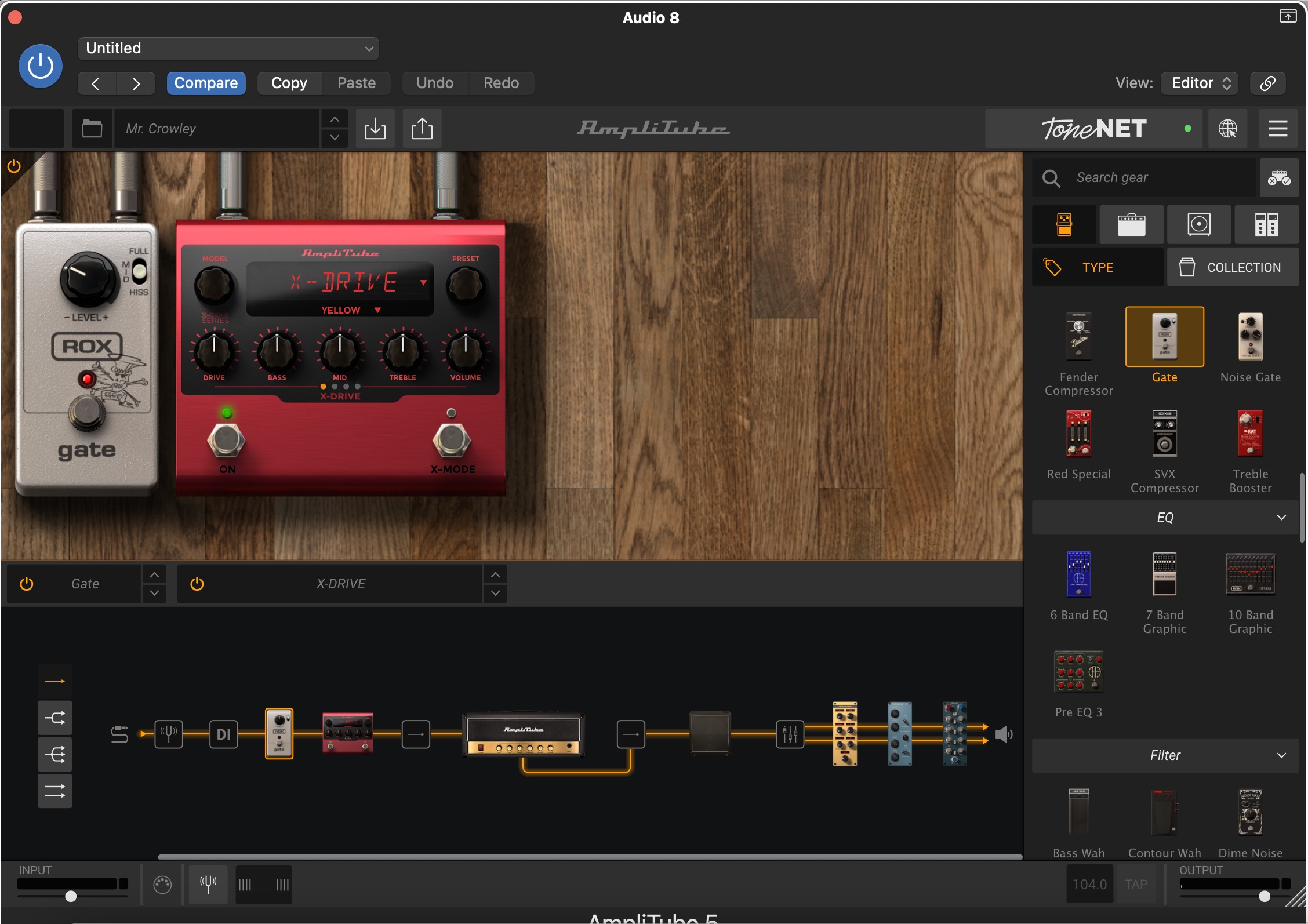The height and width of the screenshot is (924, 1308).
Task: Select the parallel lines routing icon
Action: pyautogui.click(x=55, y=791)
